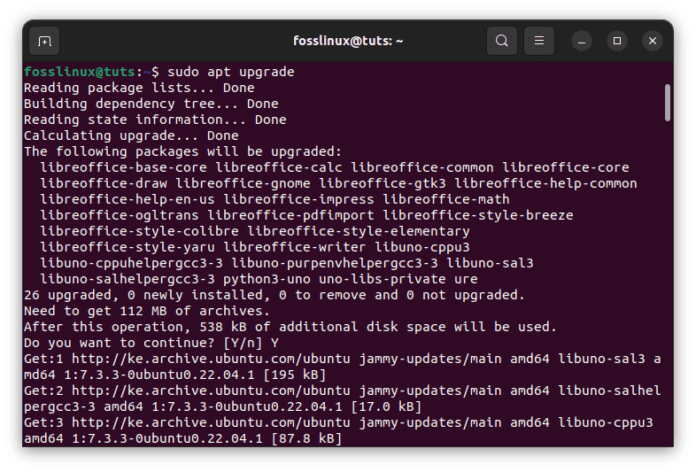Click the search magnifier icon
Viewport: 696px width, 472px height.
pos(501,41)
